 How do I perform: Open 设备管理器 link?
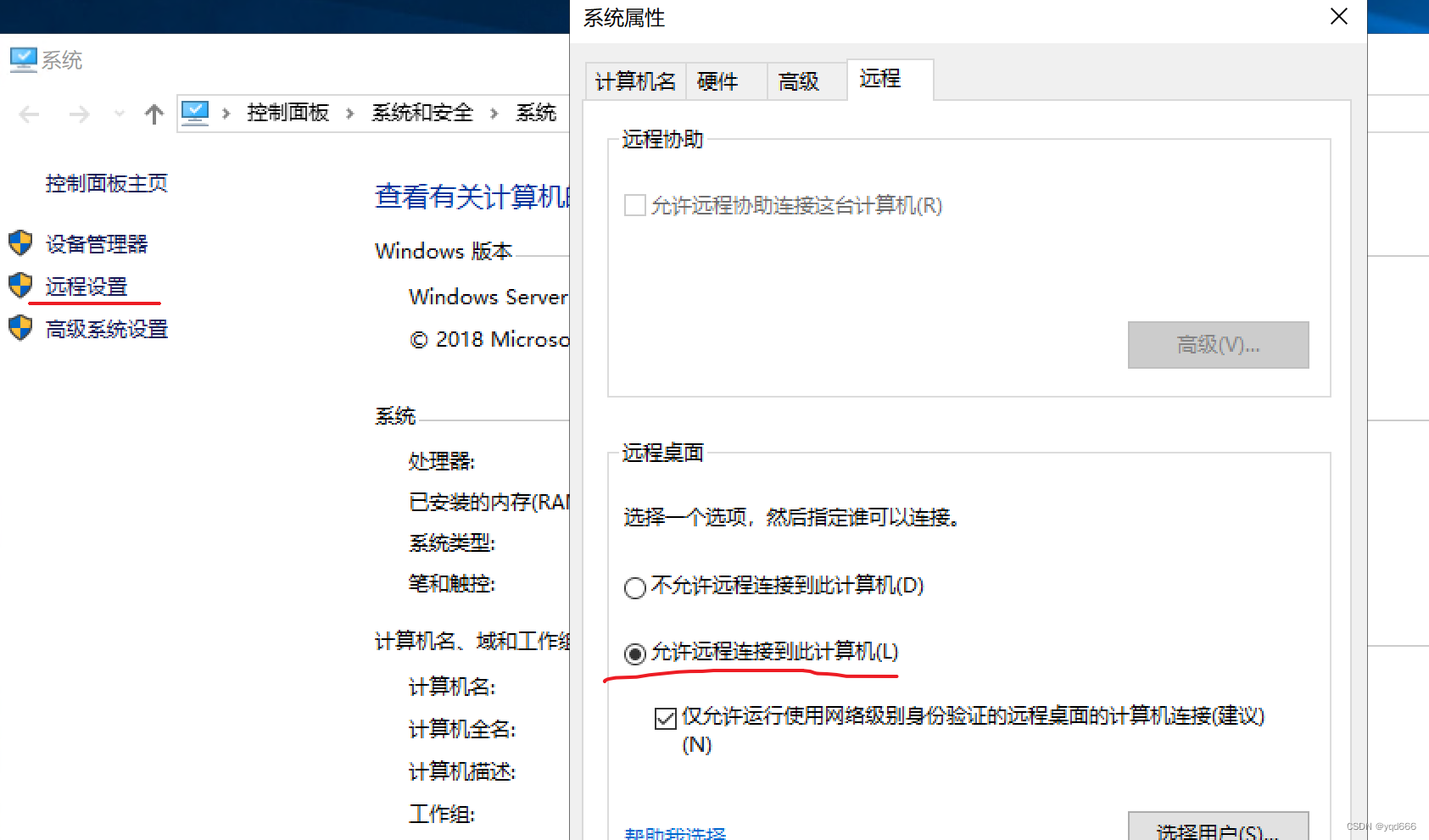[x=96, y=244]
